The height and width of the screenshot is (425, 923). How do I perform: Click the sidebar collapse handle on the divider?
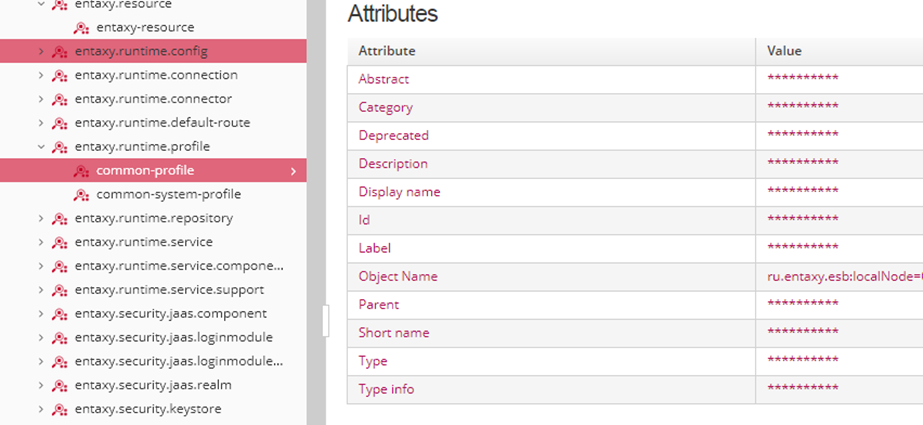tap(325, 321)
